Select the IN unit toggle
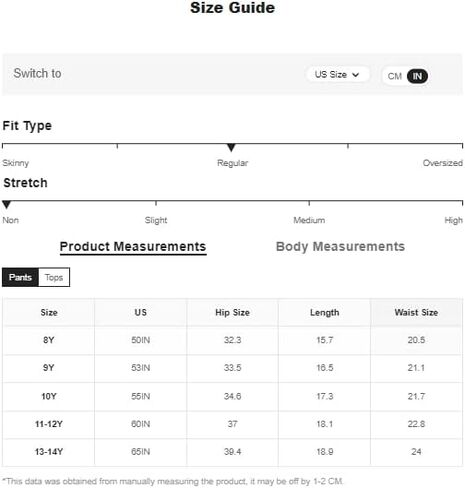The height and width of the screenshot is (488, 465). pyautogui.click(x=417, y=76)
